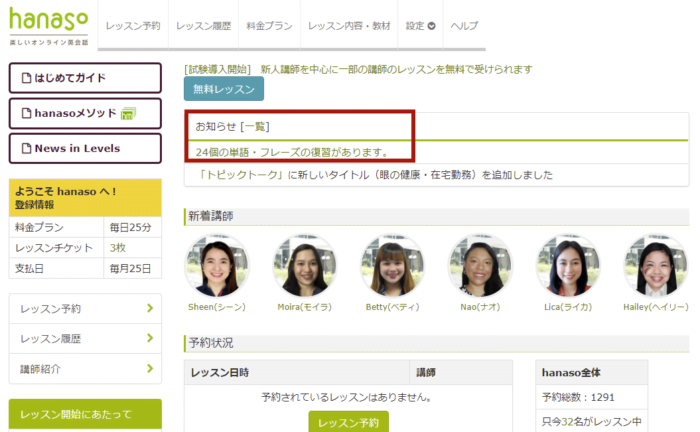
Task: Open teacher Hailey's profile photo
Action: coord(656,266)
